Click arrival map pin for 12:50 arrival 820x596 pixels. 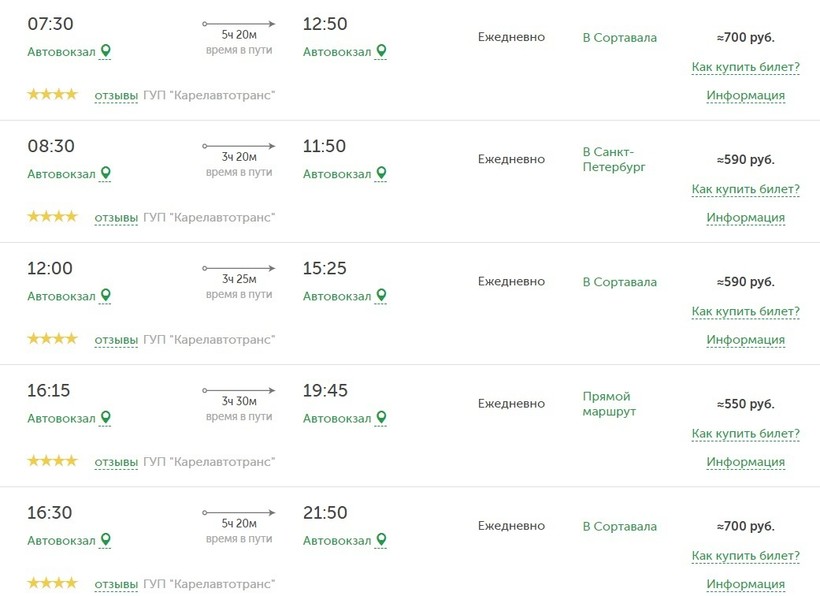[381, 51]
